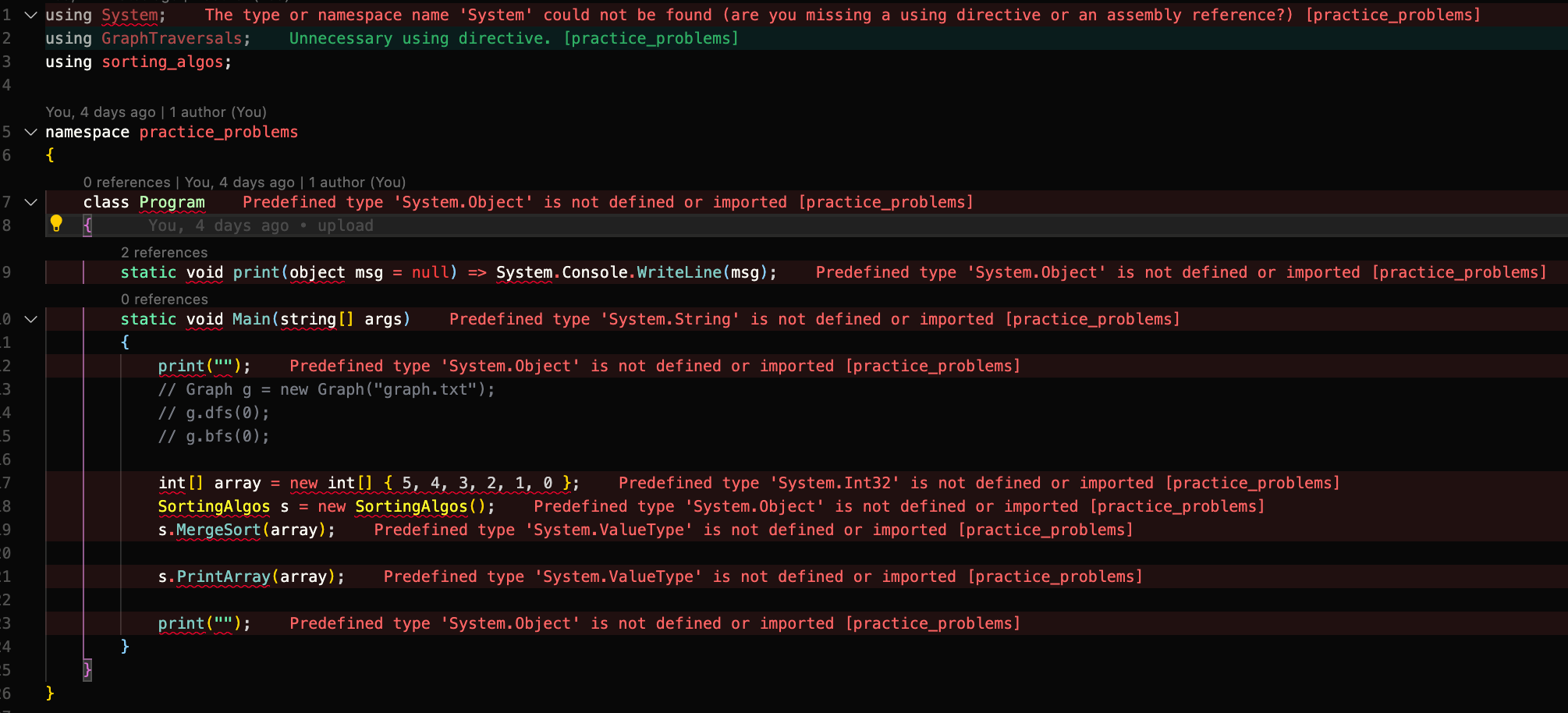Click 'SortingAlgos()' constructor after new
Image resolution: width=1568 pixels, height=713 pixels.
click(420, 506)
